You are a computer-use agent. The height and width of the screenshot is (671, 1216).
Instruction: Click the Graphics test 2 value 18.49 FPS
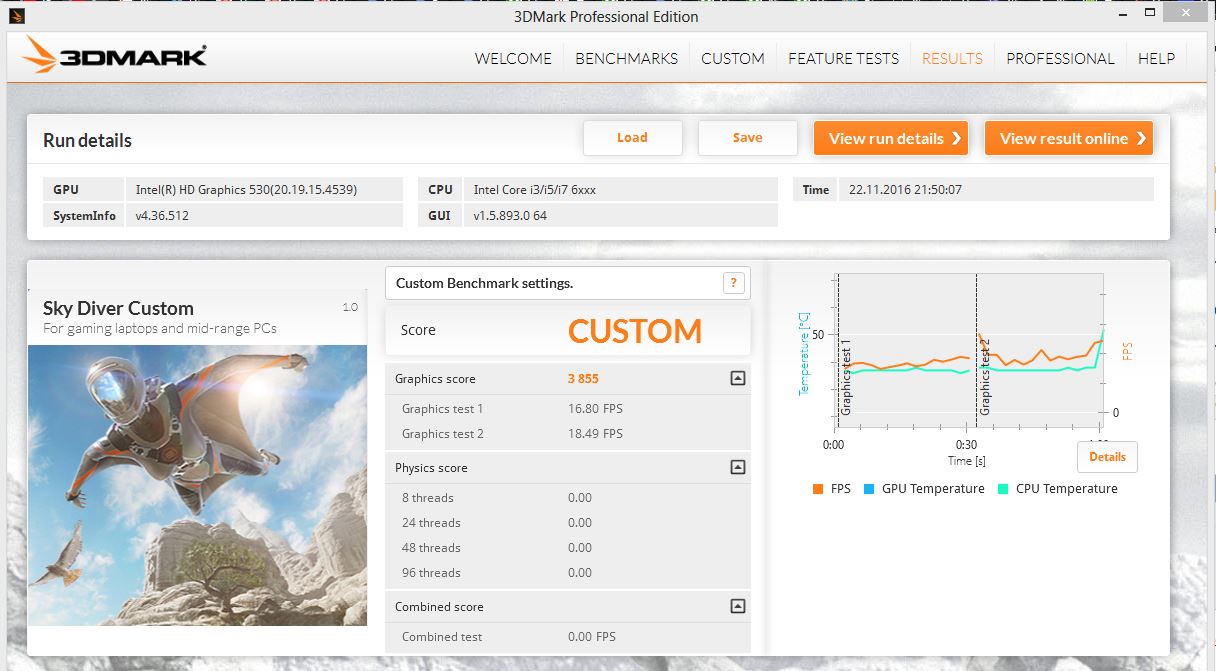[595, 433]
